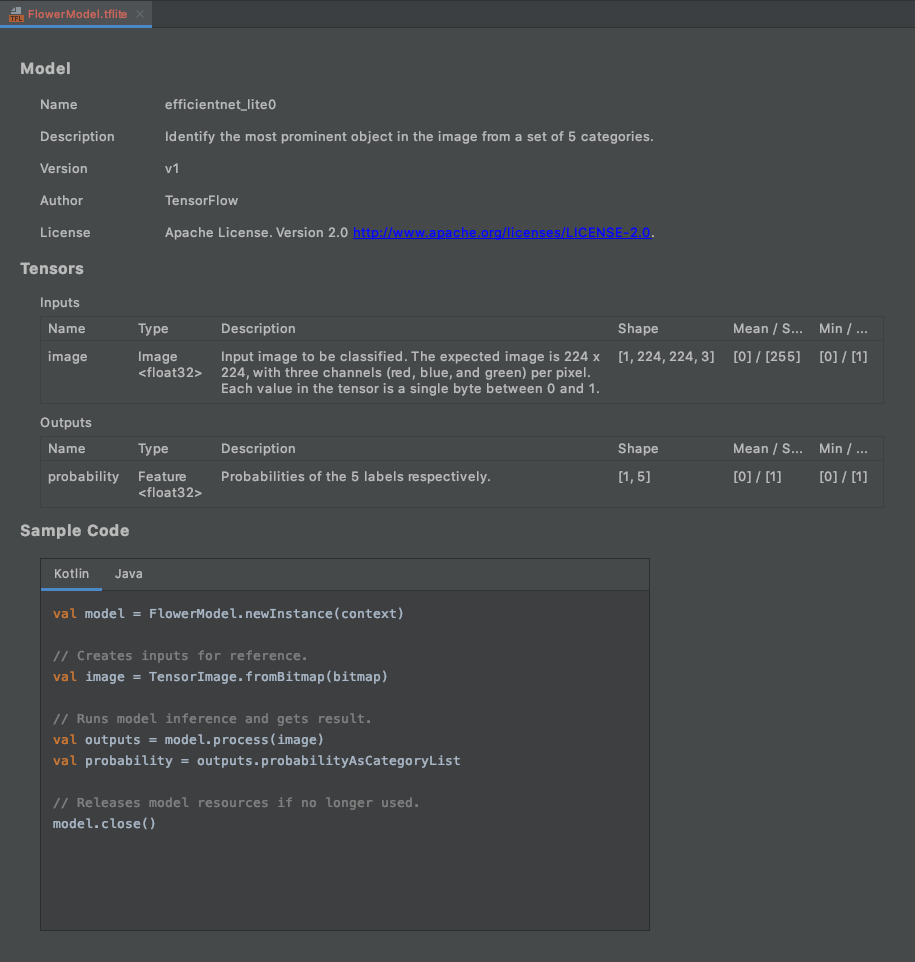
Task: Open the Apache LICENSE-2.0 link
Action: point(502,233)
